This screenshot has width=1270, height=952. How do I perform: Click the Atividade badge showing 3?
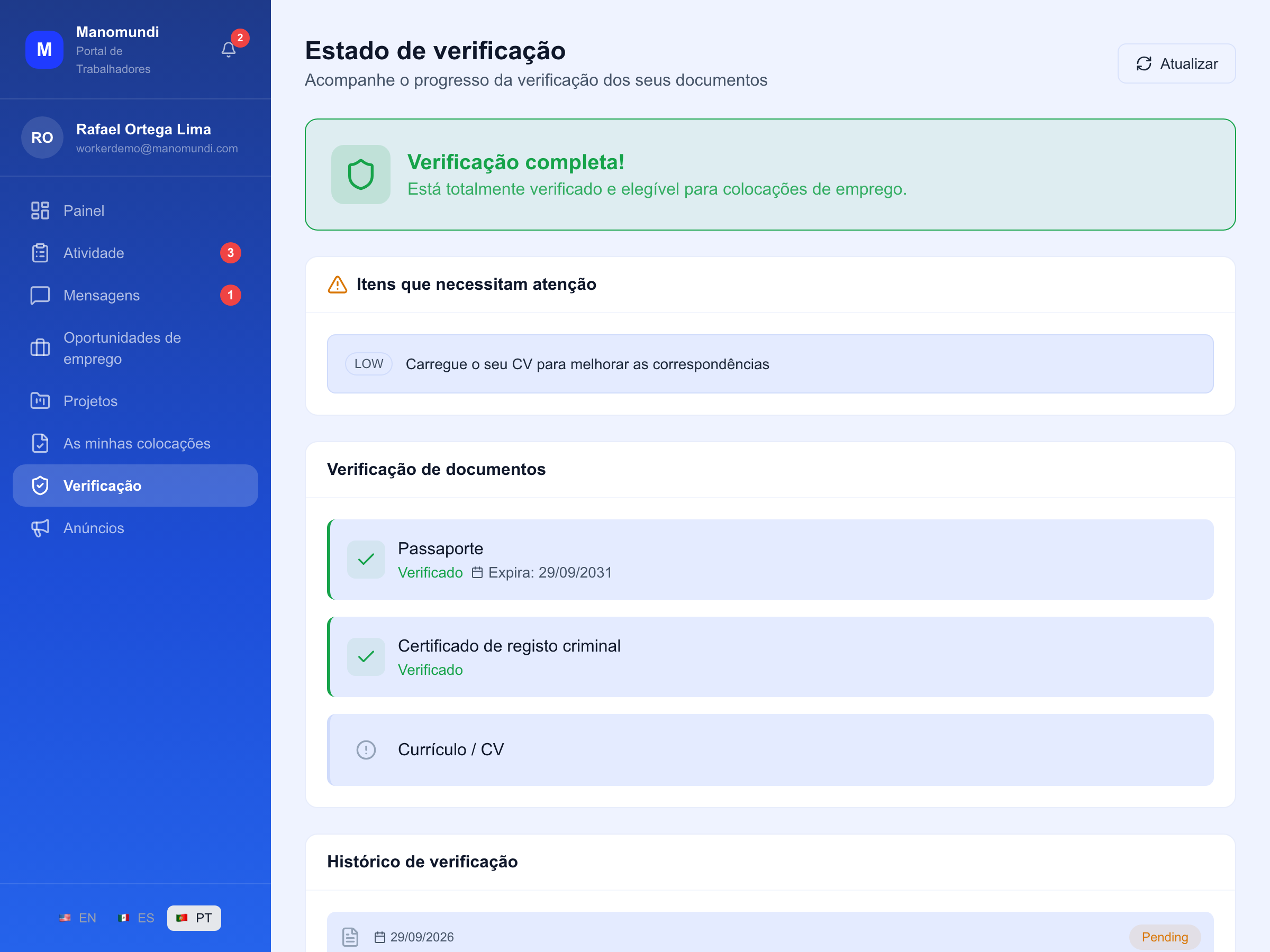tap(231, 253)
